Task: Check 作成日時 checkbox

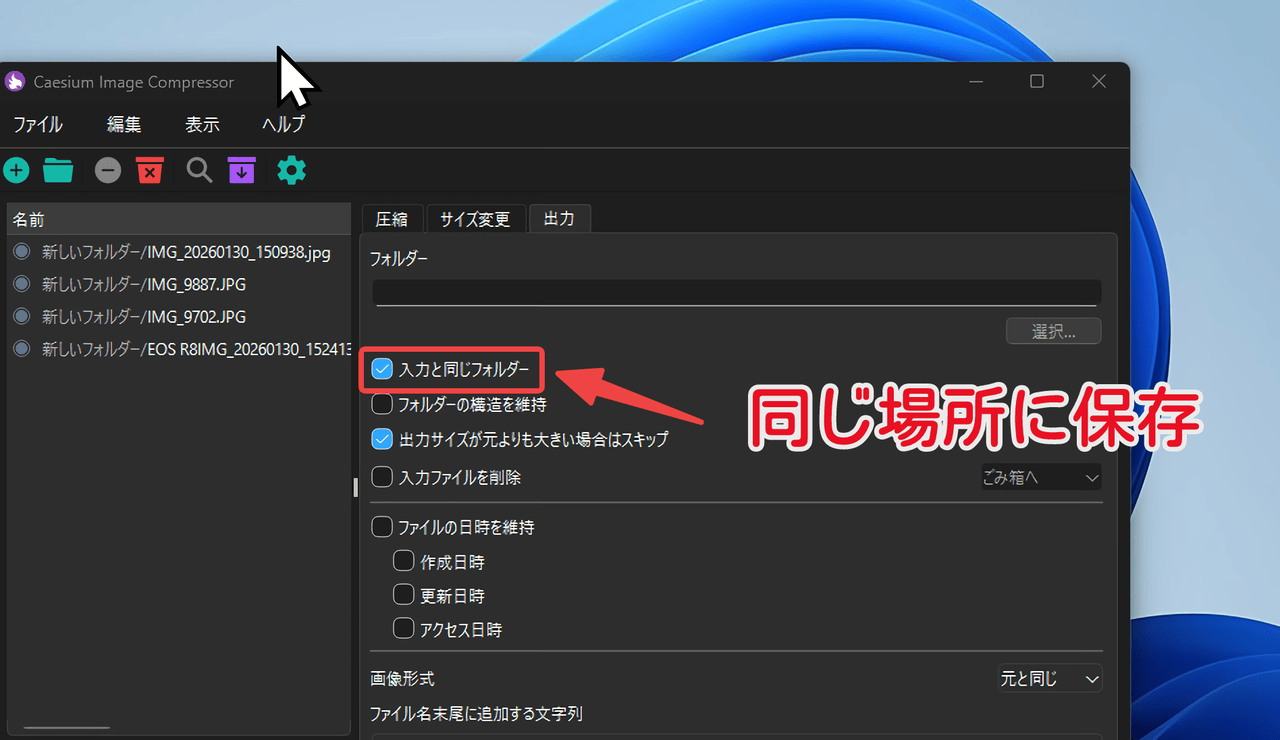Action: 404,561
